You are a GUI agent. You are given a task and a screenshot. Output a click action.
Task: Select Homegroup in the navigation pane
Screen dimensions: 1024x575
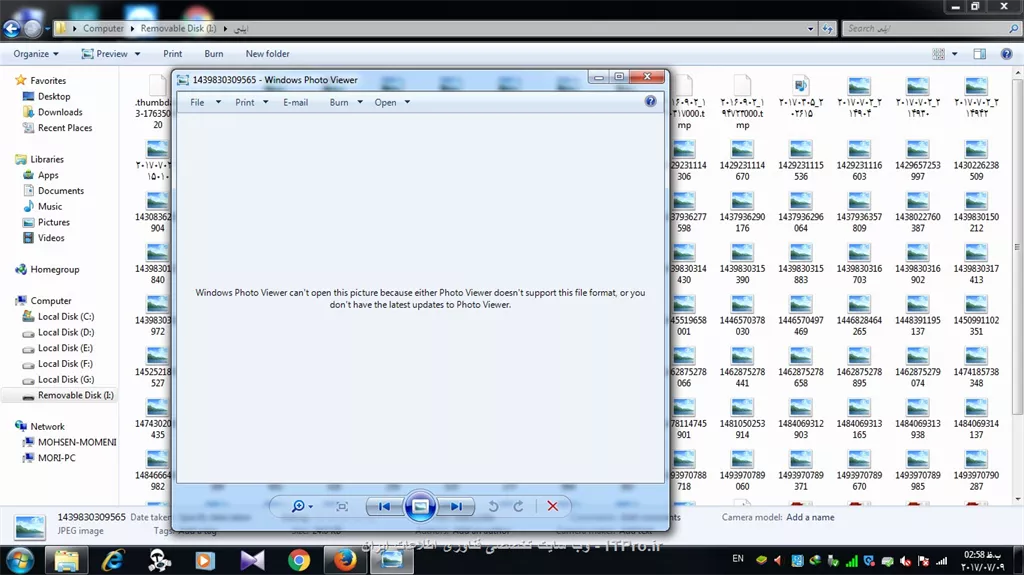click(x=54, y=269)
